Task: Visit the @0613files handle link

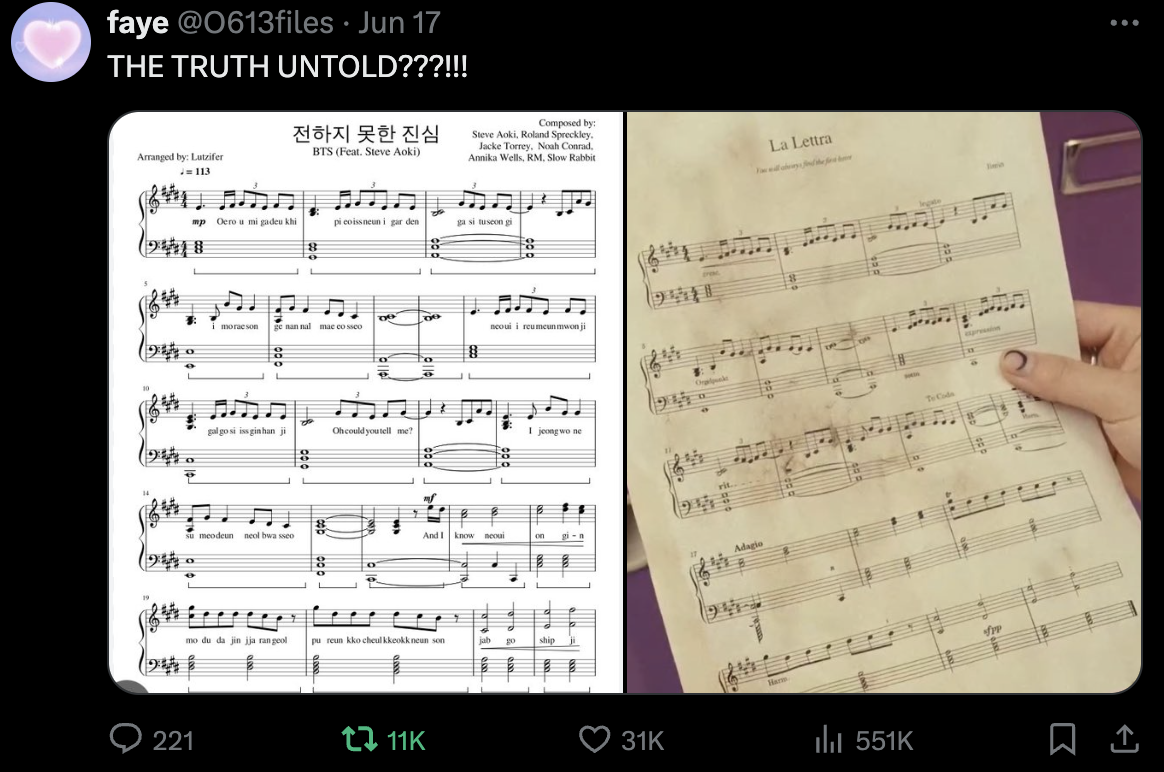Action: (255, 22)
